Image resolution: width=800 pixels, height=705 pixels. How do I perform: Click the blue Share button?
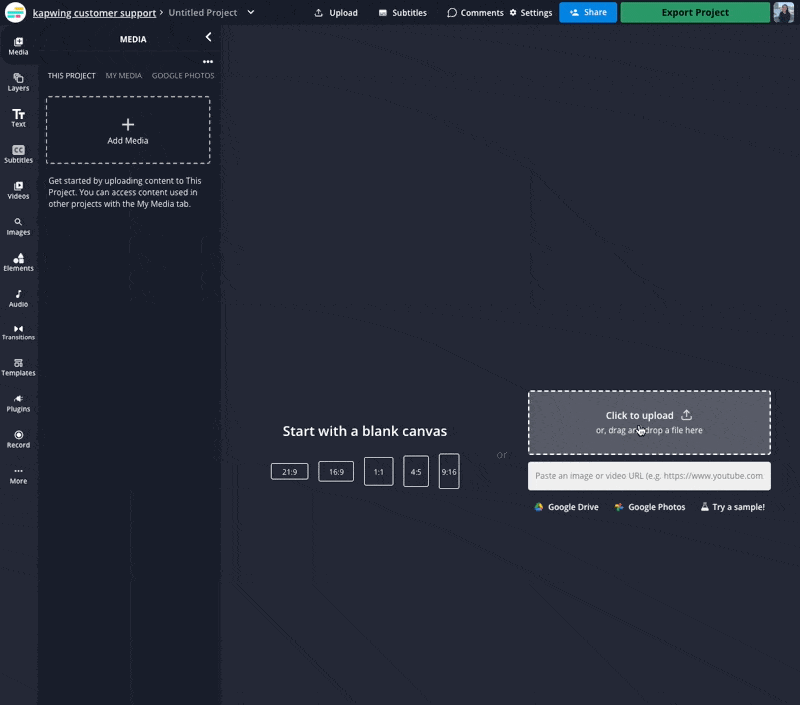[x=588, y=13]
